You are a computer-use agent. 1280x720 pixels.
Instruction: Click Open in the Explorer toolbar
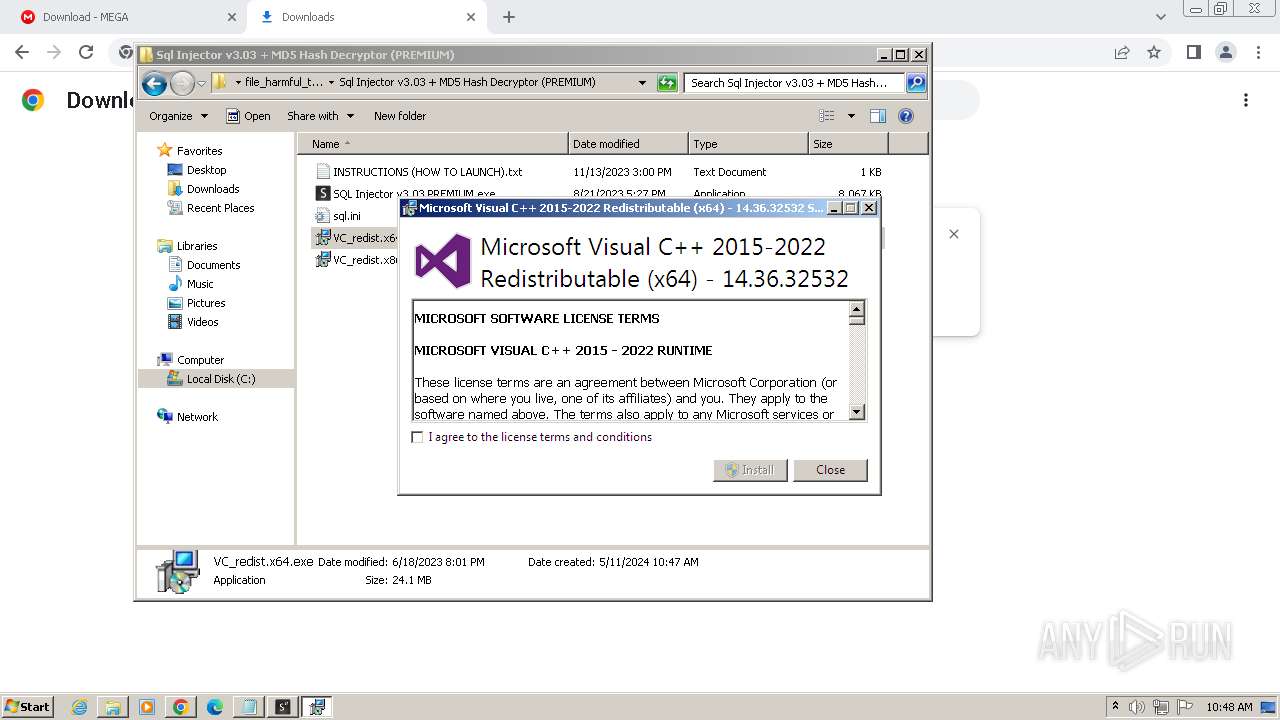[x=248, y=116]
